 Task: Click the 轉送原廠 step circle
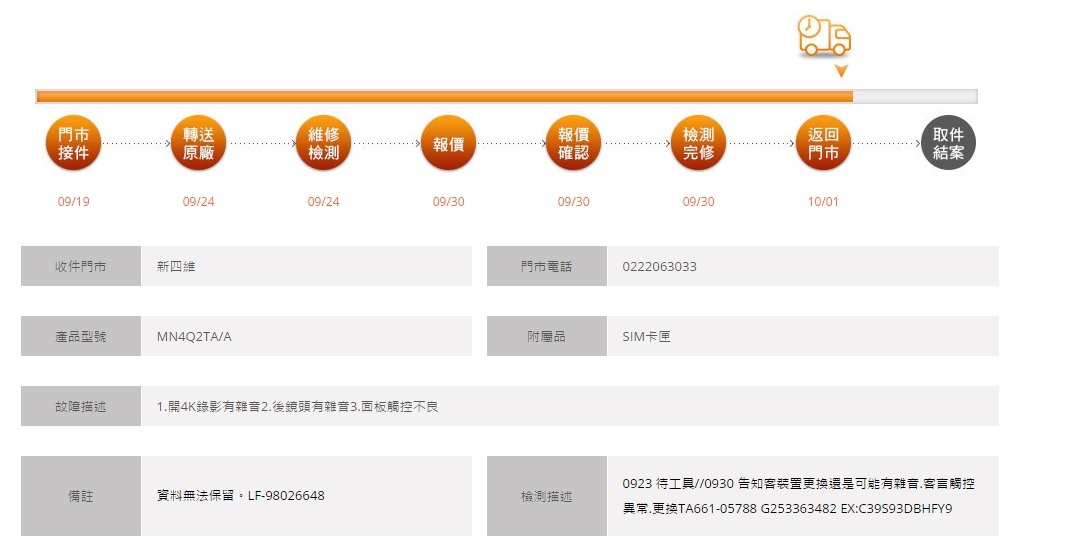coord(198,143)
